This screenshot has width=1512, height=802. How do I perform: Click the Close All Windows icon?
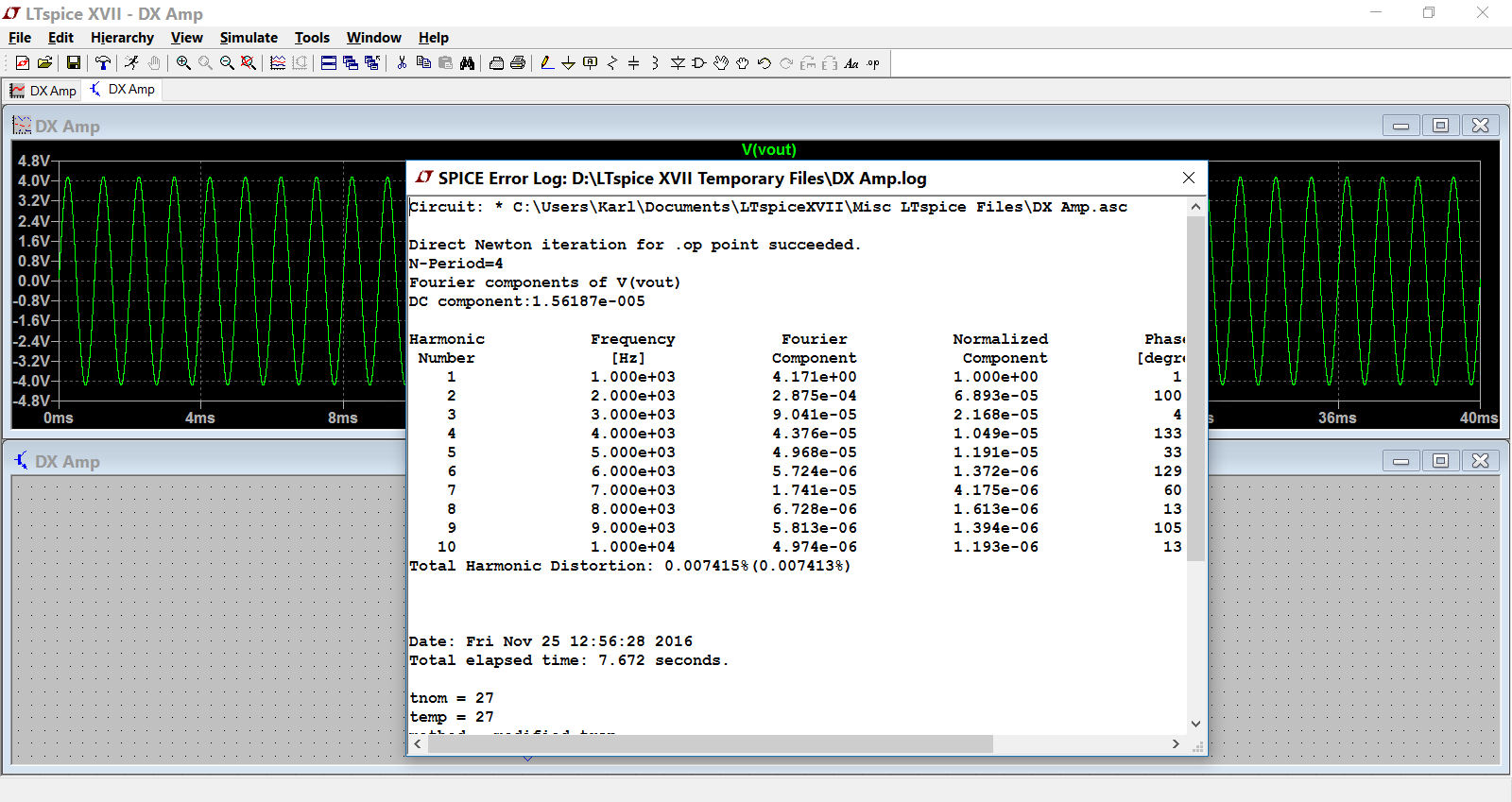(372, 63)
